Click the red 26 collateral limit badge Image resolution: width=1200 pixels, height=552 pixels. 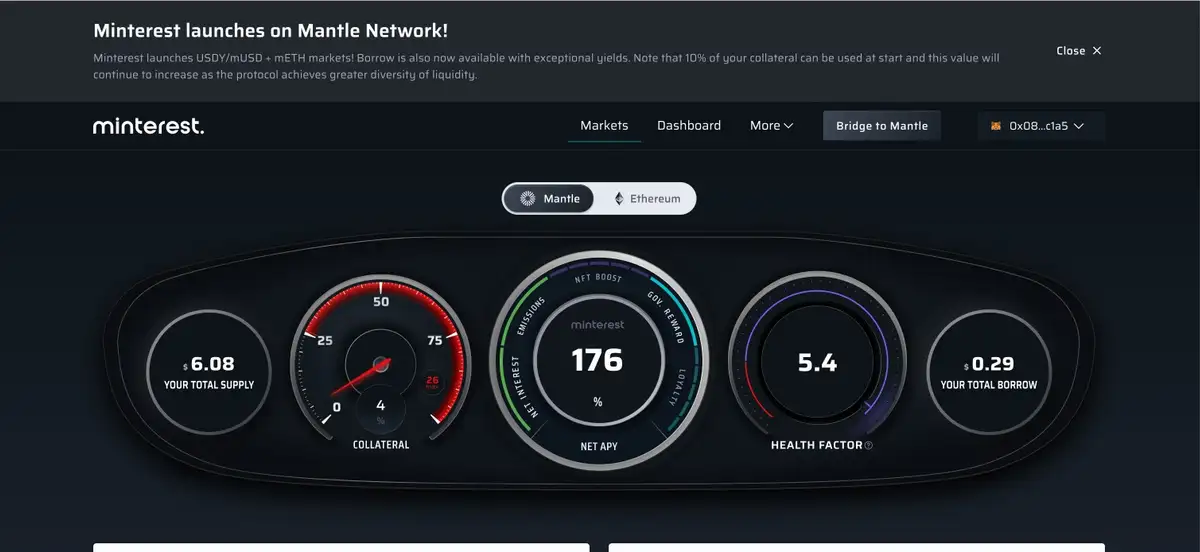[433, 381]
